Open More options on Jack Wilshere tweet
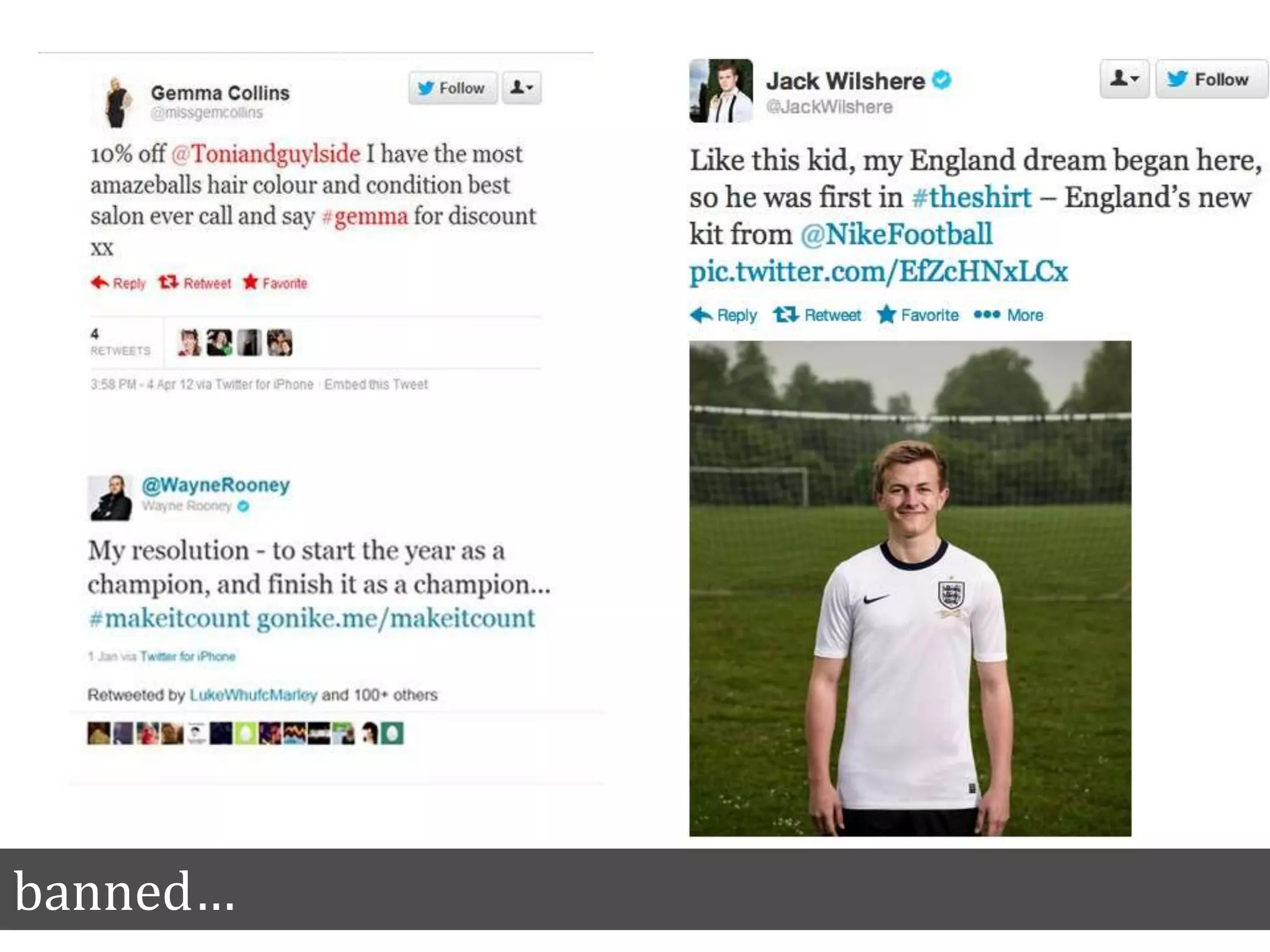The height and width of the screenshot is (952, 1270). coord(1008,315)
